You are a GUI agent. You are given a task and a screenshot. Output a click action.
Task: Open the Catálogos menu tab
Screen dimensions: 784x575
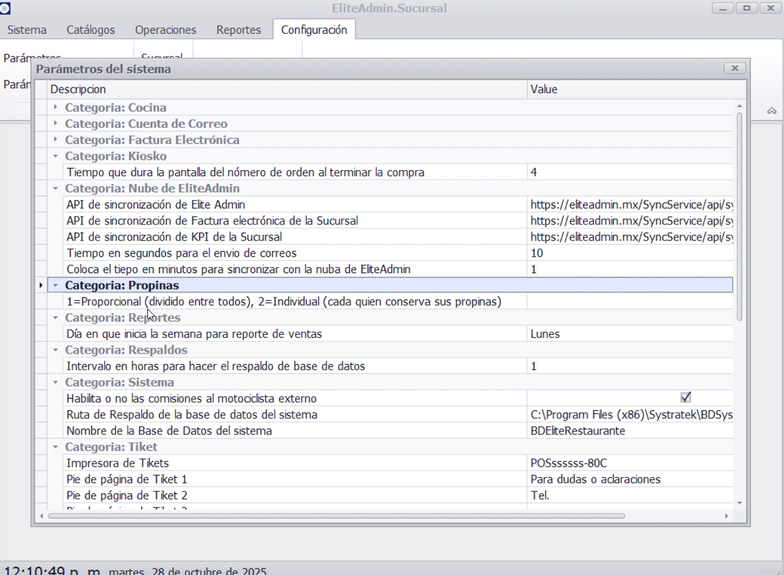pyautogui.click(x=90, y=30)
